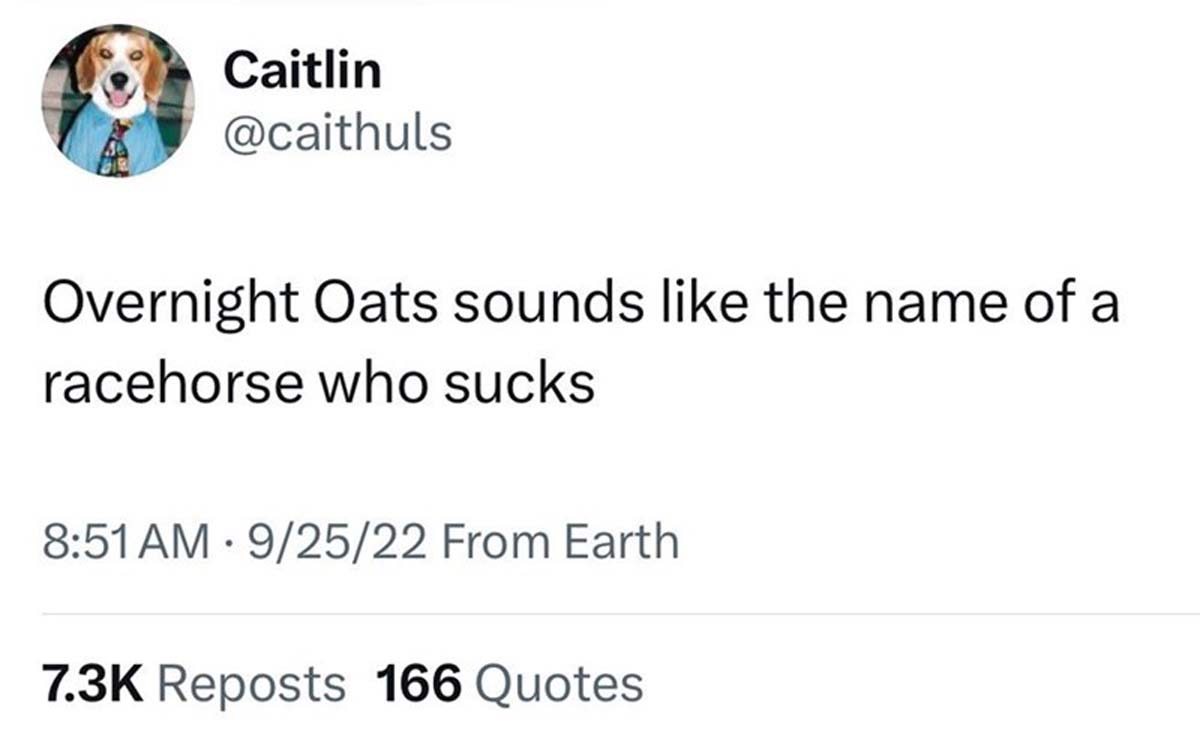Click the display name Caitlin
Screen dimensions: 1200x753
(300, 70)
